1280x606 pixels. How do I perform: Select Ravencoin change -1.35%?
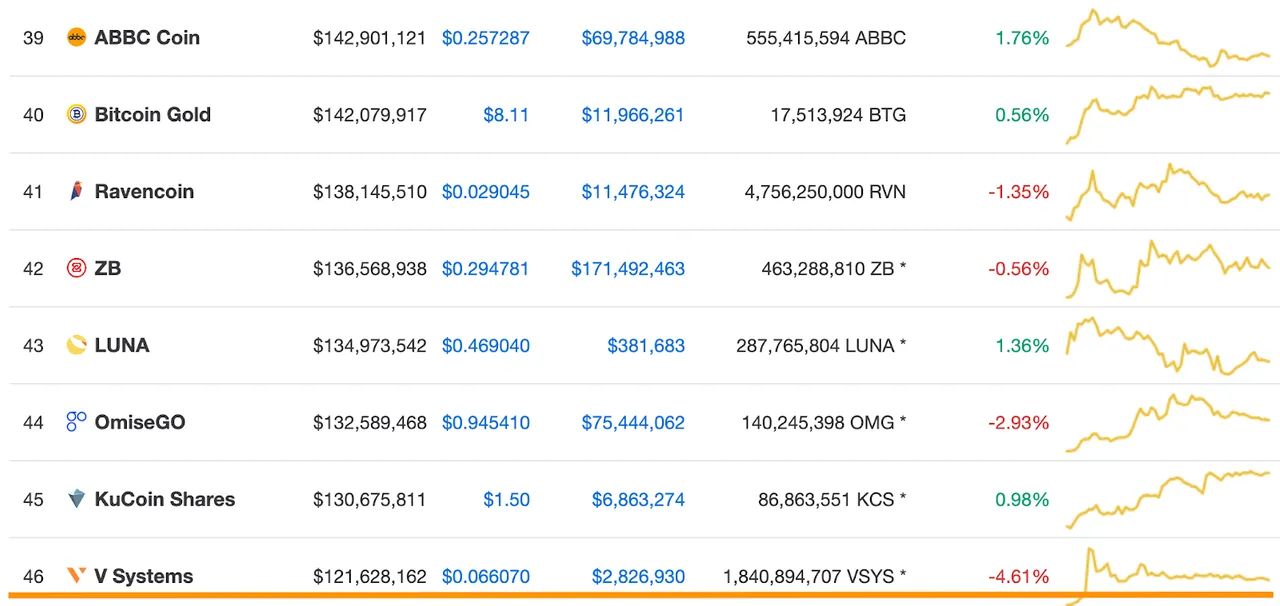point(1019,192)
